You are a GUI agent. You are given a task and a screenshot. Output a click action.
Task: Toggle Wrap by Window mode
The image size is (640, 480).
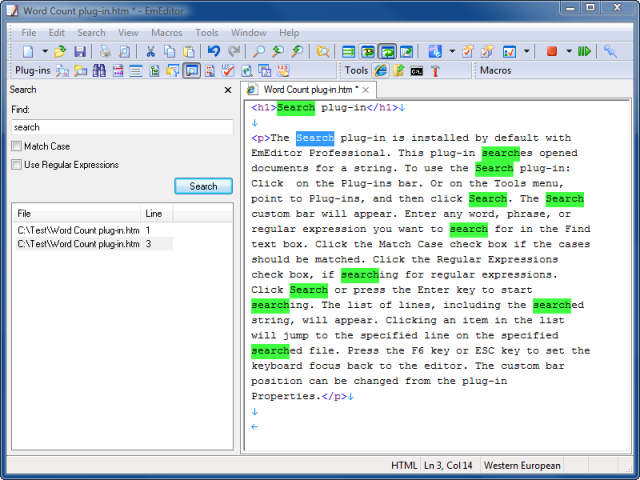387,51
